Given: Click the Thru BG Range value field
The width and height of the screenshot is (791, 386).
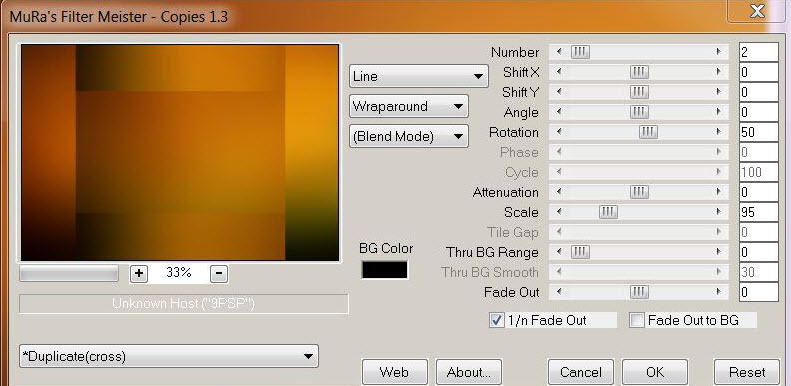Looking at the screenshot, I should [x=759, y=252].
